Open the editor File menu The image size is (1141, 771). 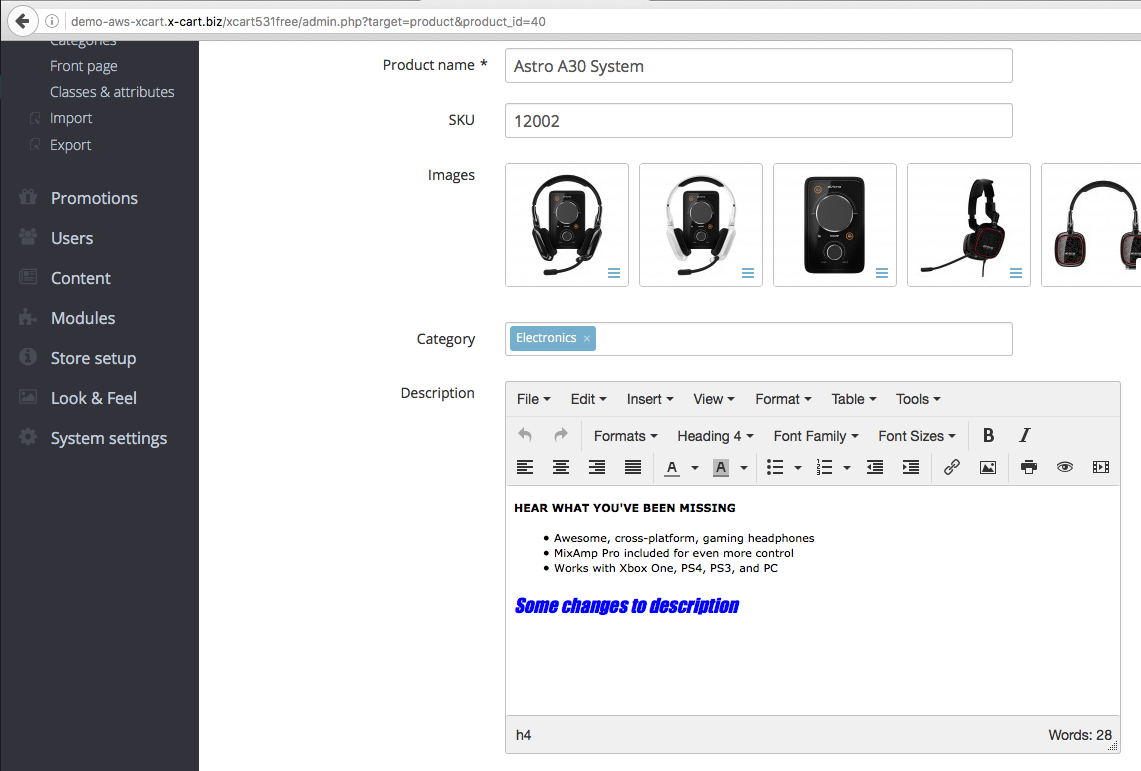click(x=533, y=399)
